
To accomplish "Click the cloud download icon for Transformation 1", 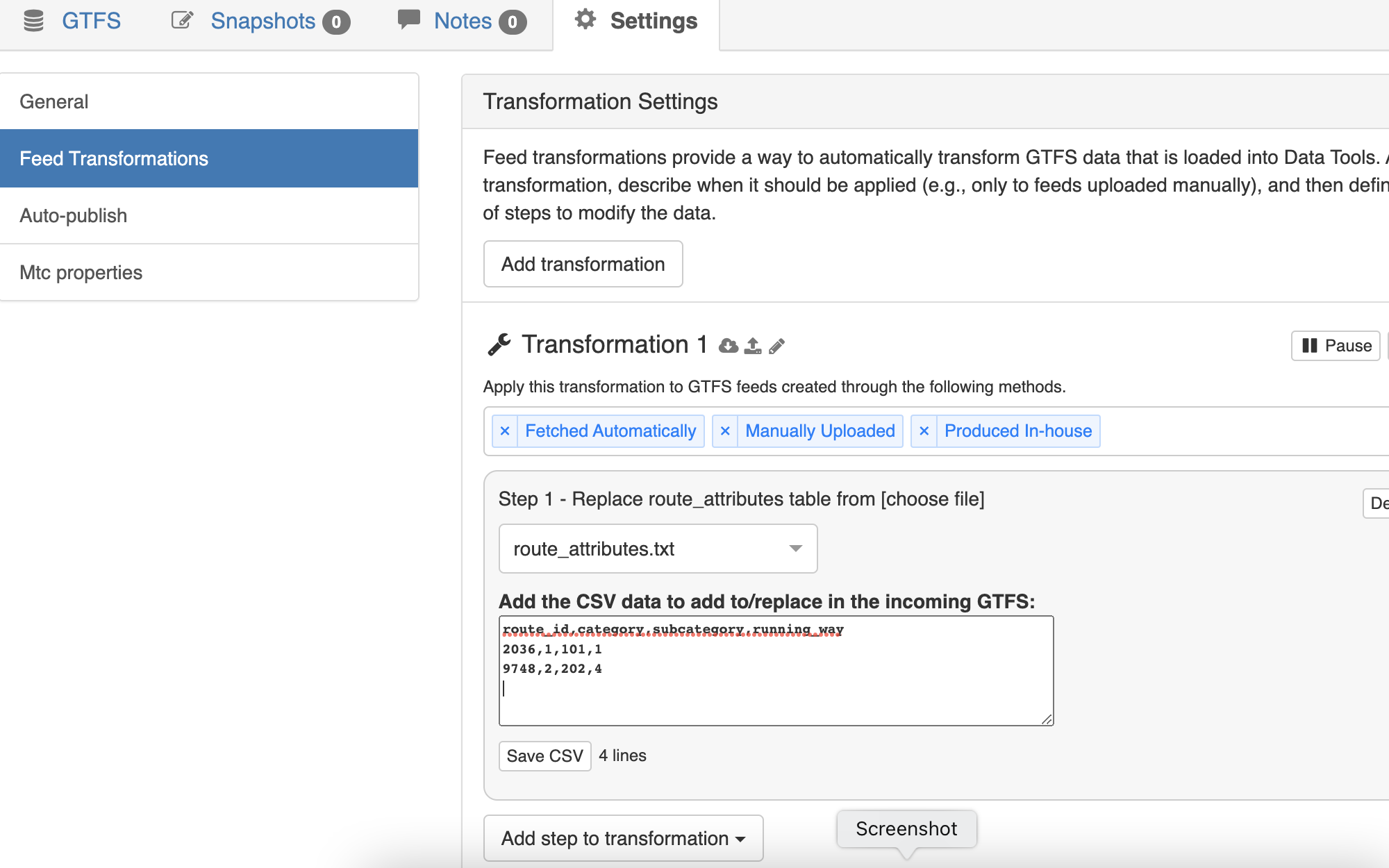I will [729, 345].
